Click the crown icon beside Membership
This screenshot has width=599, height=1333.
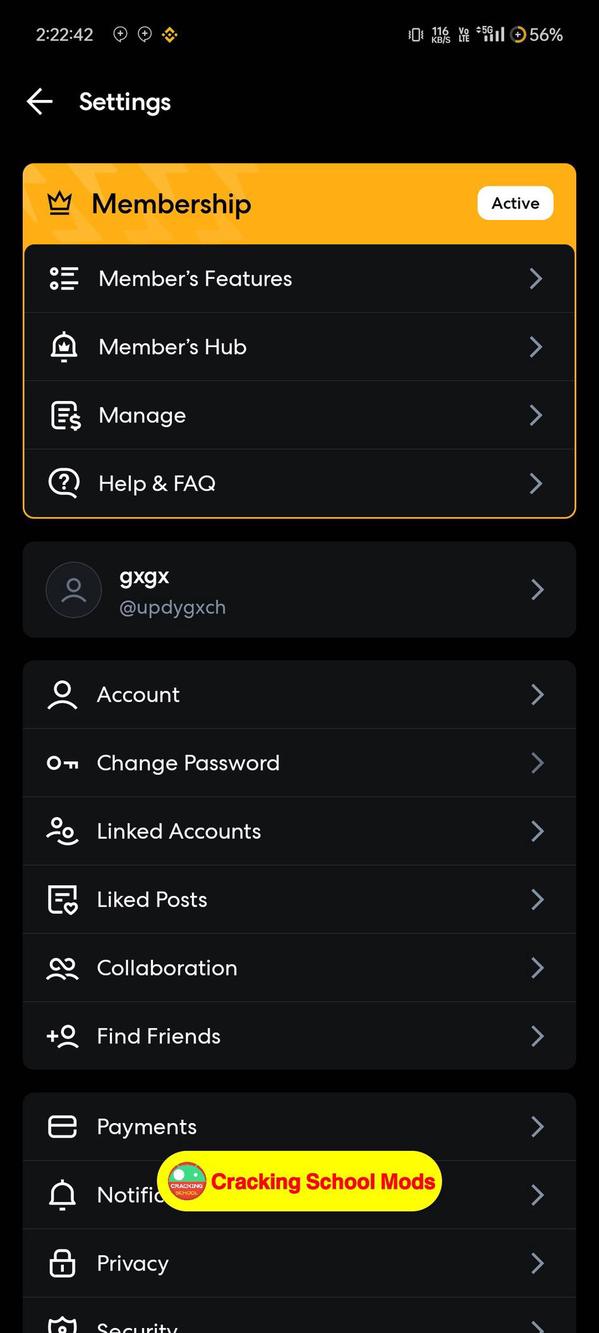pos(61,202)
